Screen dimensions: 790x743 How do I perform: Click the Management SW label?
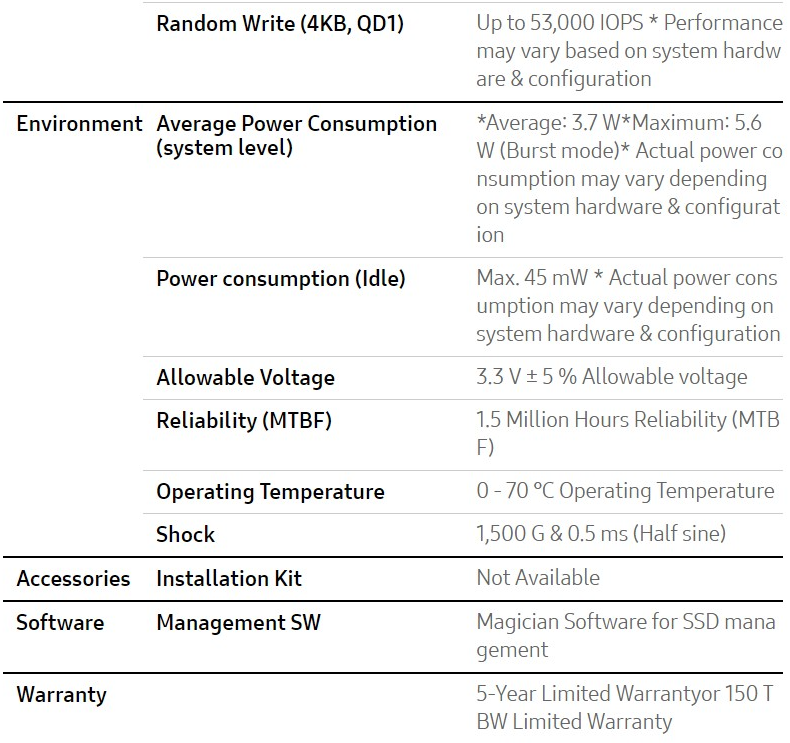pyautogui.click(x=239, y=623)
